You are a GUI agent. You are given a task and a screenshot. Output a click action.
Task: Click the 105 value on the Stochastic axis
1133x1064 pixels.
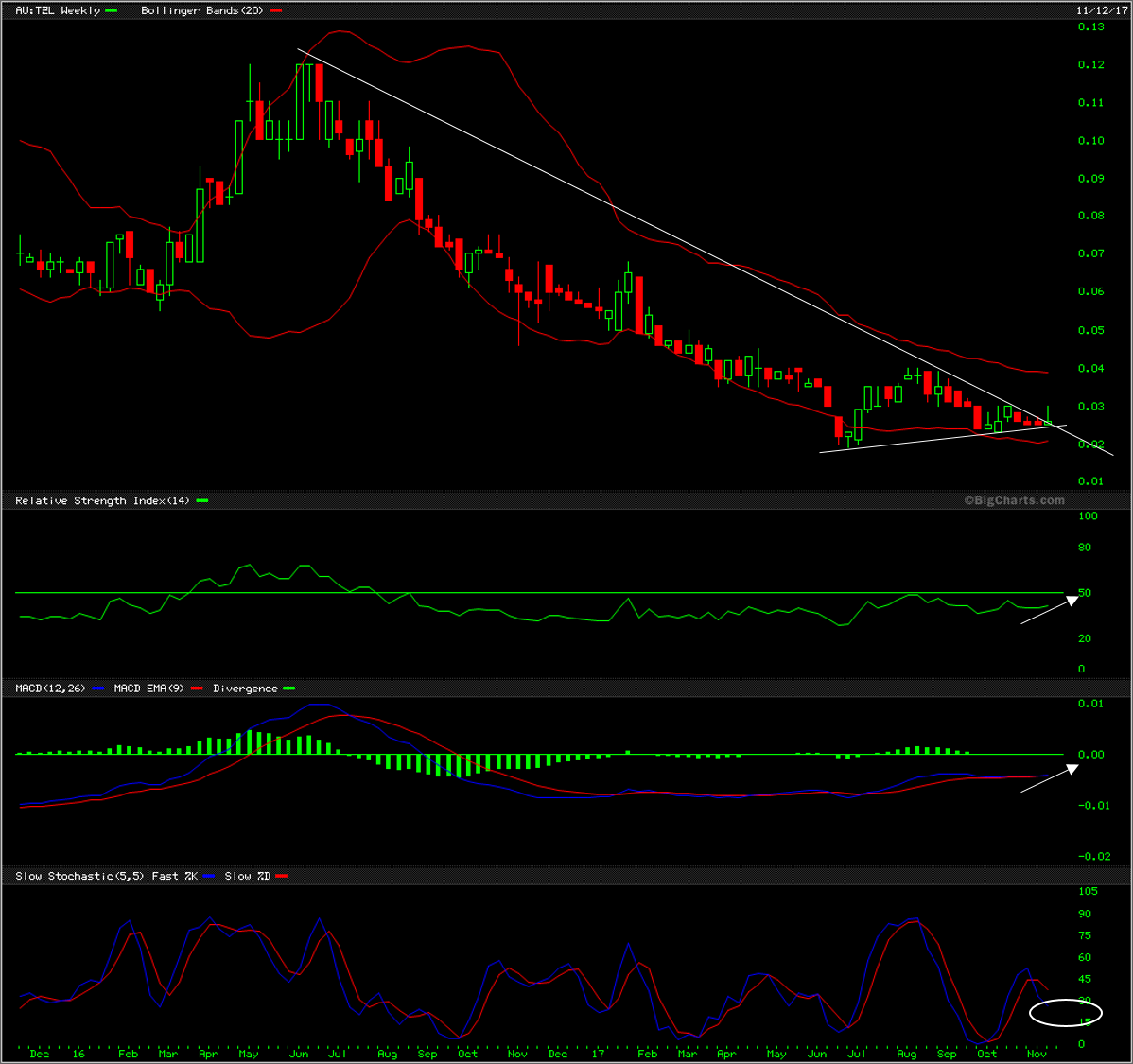pyautogui.click(x=1088, y=891)
